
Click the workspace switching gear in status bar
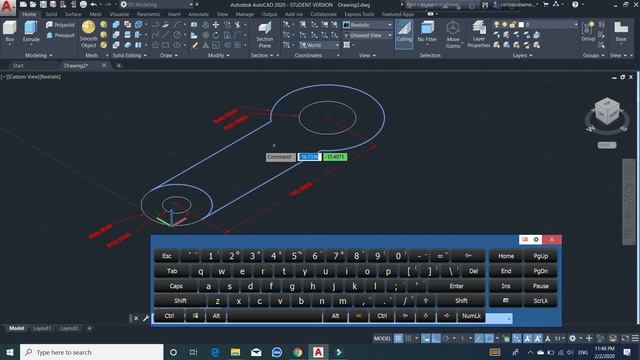(x=573, y=338)
